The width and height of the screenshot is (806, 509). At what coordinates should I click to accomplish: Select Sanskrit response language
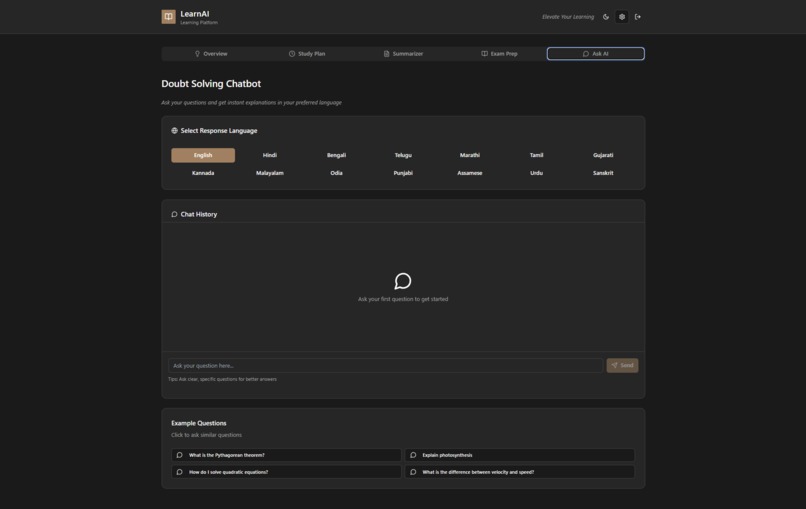(x=603, y=173)
